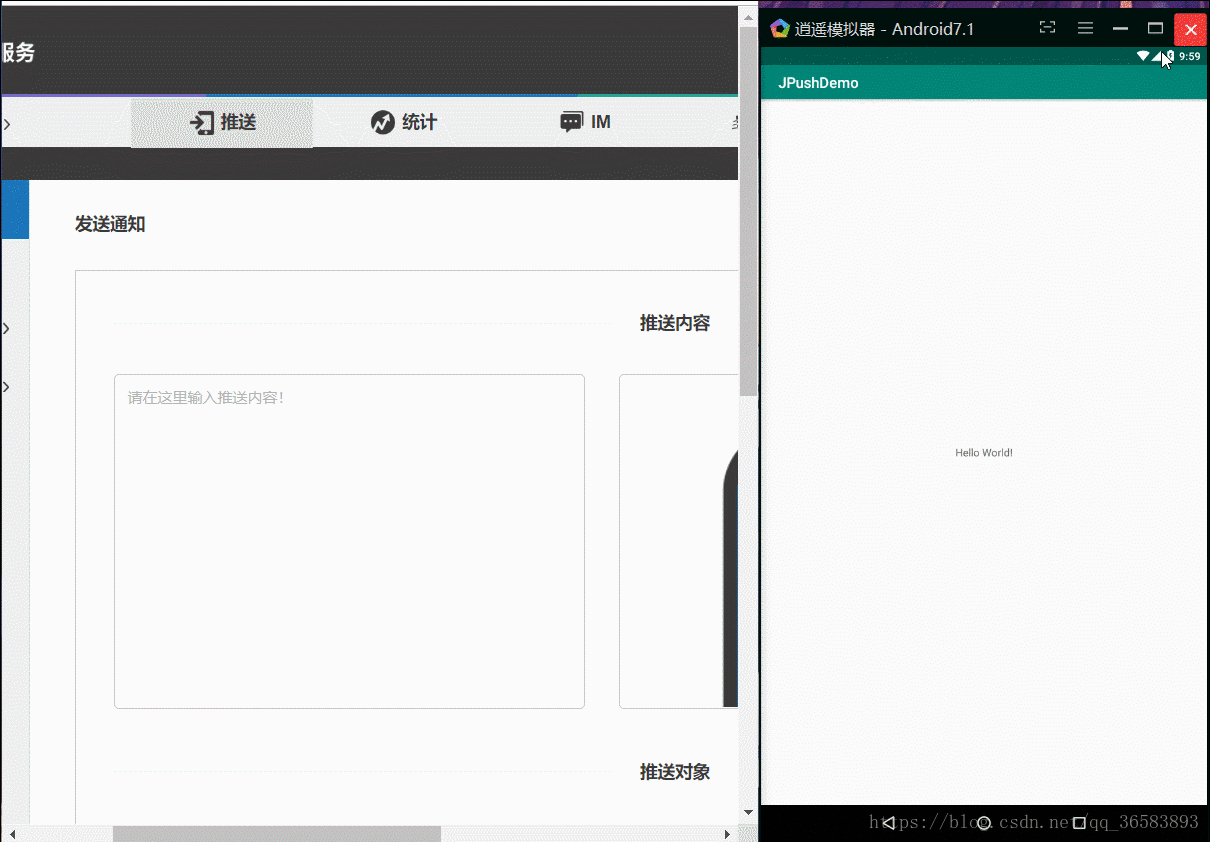This screenshot has width=1210, height=842.
Task: Click the browser vertical scrollbar up arrow
Action: click(x=748, y=16)
